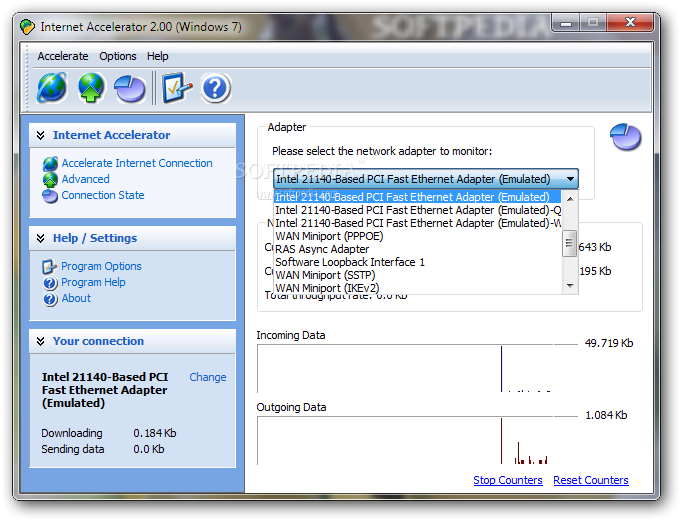Image resolution: width=681 pixels, height=521 pixels.
Task: Click the Connection State pie chart toolbar icon
Action: (x=130, y=89)
